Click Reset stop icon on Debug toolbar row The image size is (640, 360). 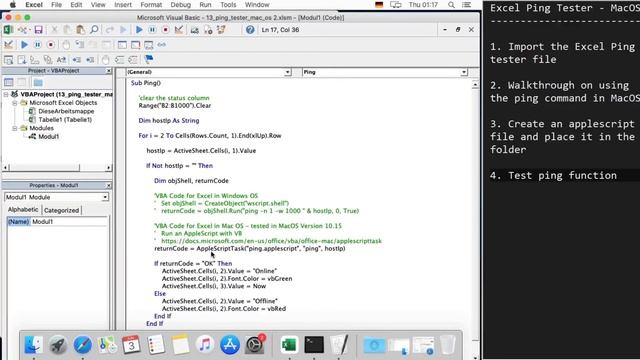[x=51, y=45]
